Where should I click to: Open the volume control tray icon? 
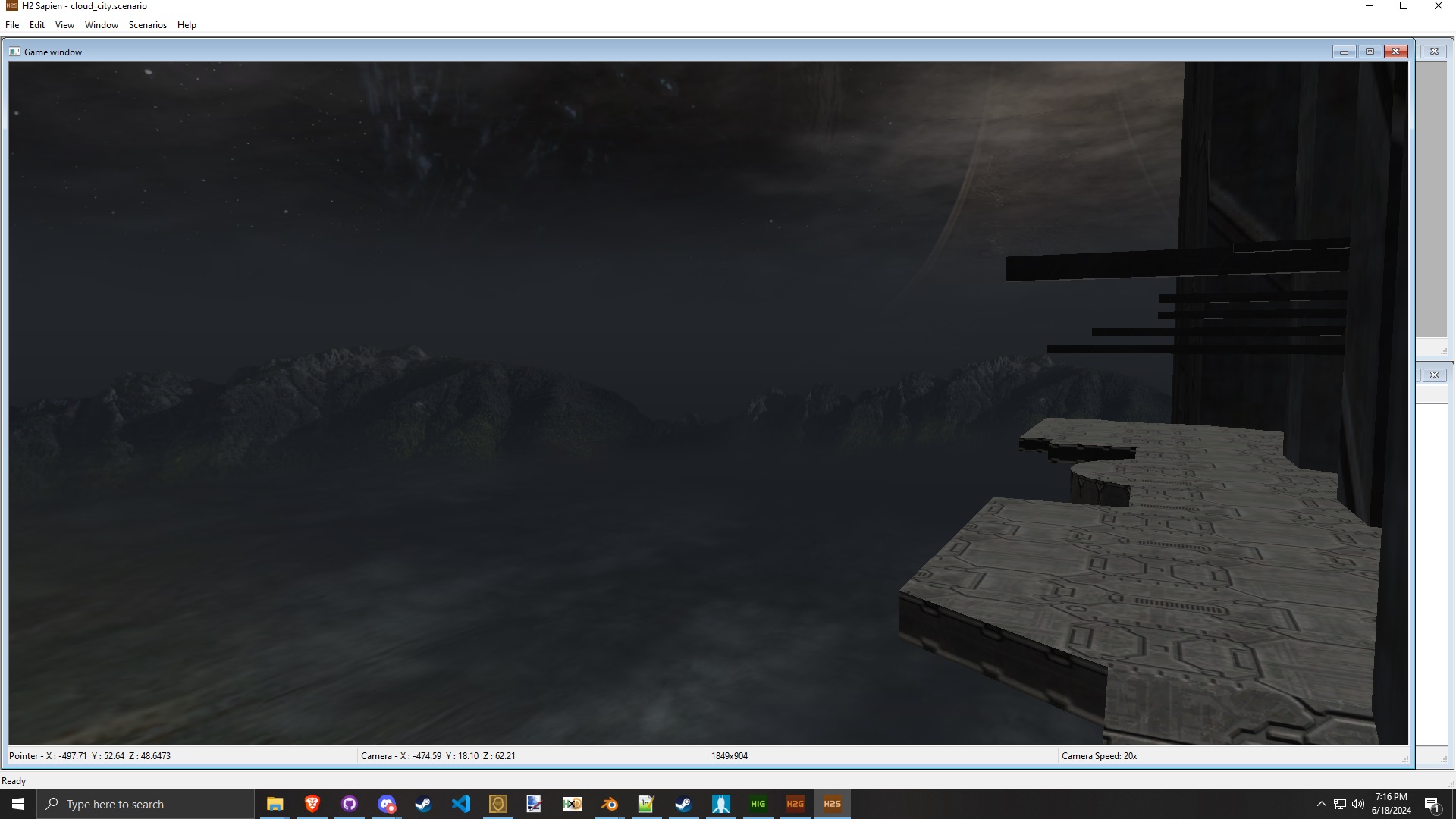(1358, 804)
